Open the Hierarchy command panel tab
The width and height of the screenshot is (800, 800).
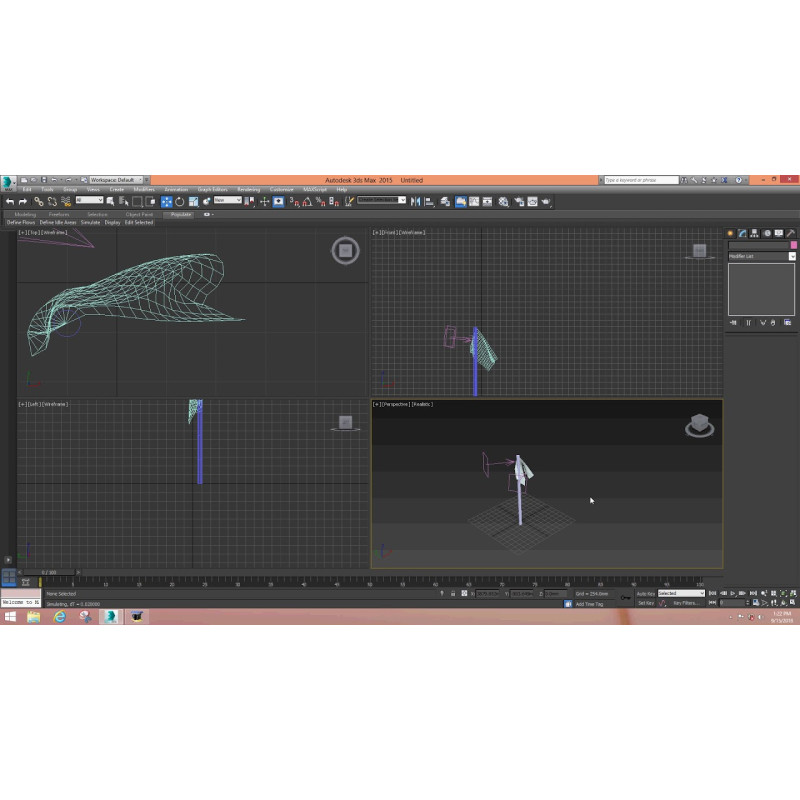[x=754, y=233]
